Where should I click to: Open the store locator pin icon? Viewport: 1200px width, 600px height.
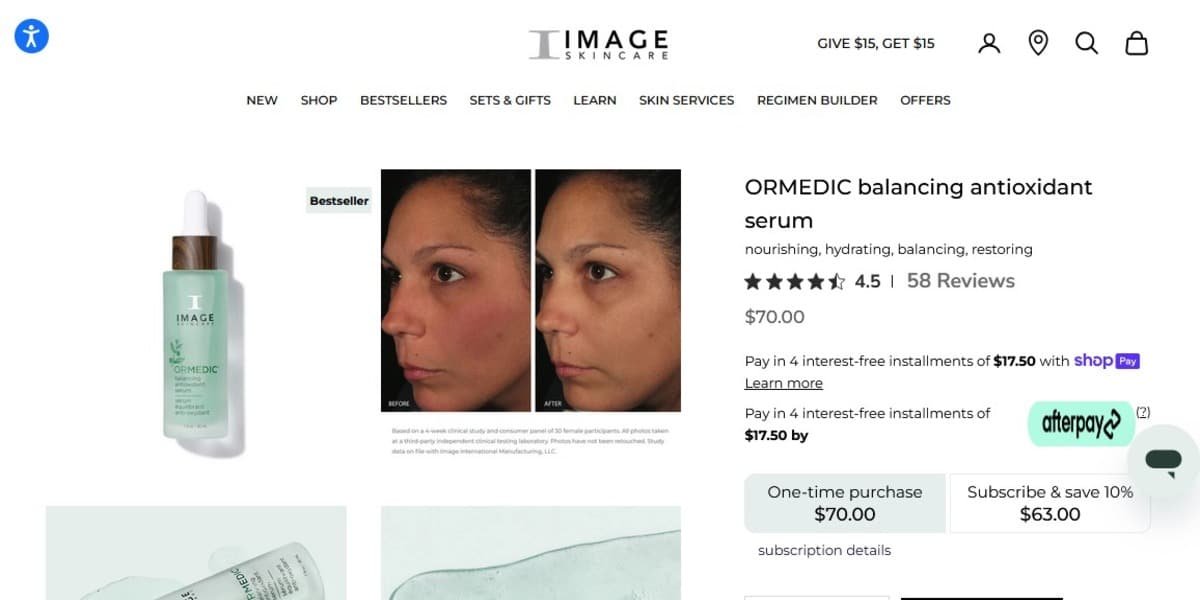click(1038, 43)
